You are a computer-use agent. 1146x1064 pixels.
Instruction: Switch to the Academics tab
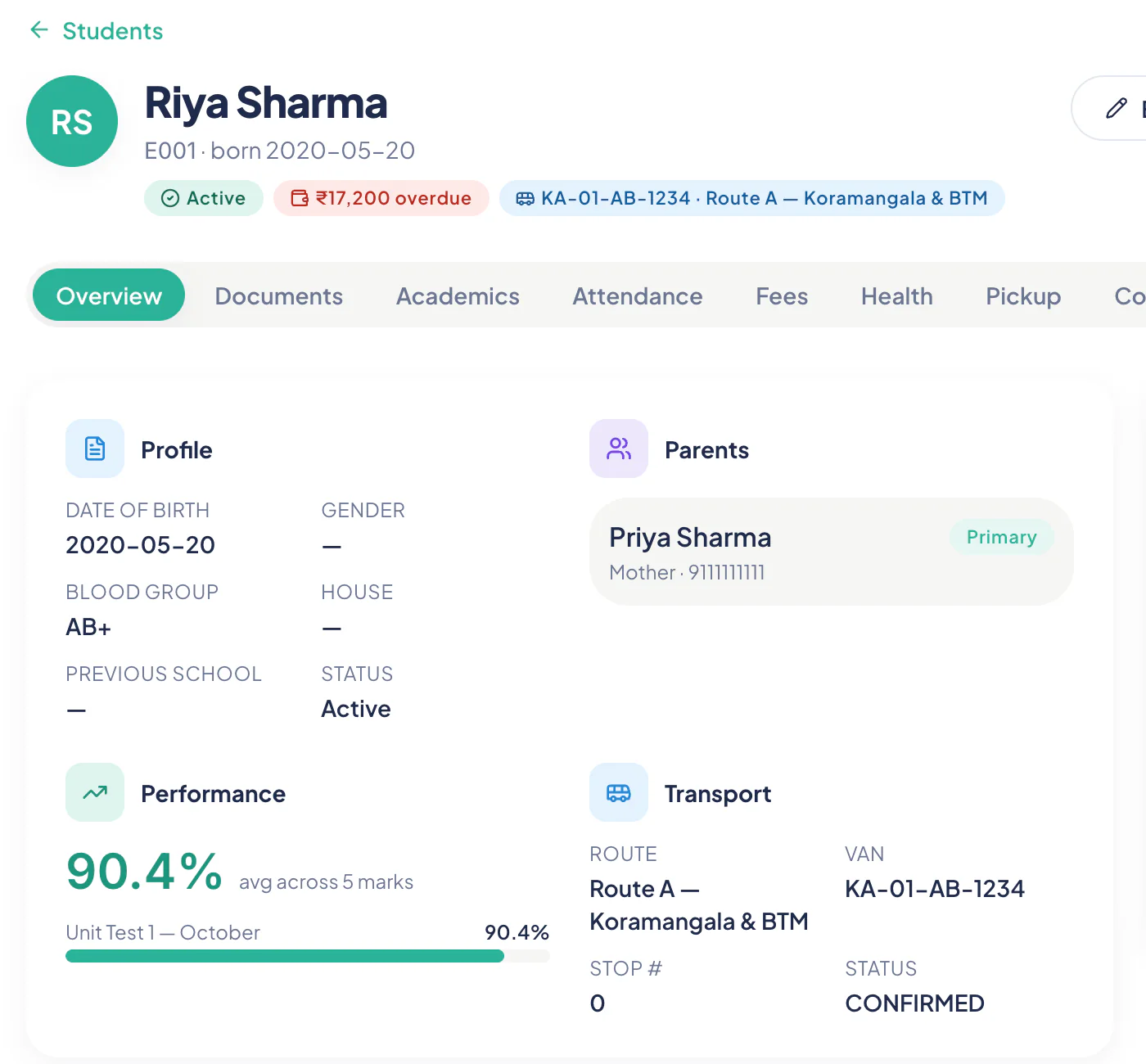[458, 295]
